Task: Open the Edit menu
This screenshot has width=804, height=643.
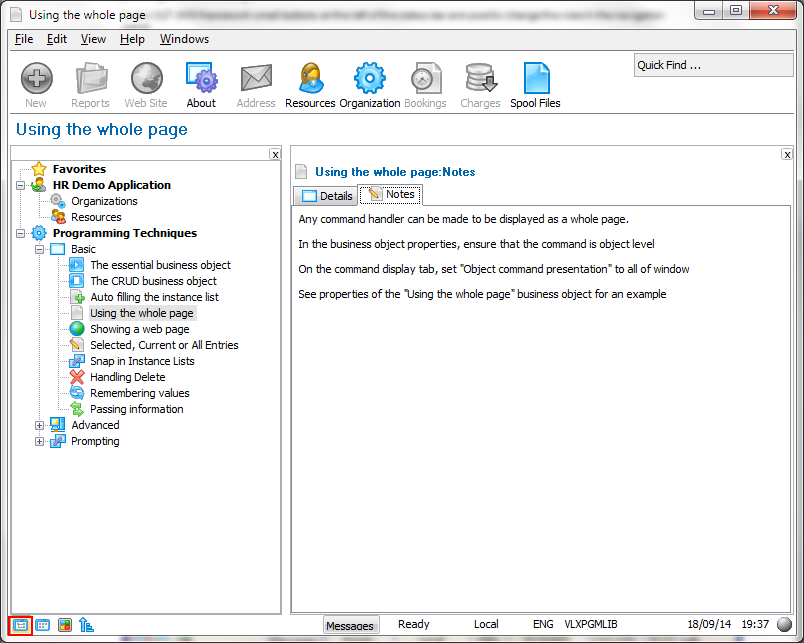Action: 57,39
